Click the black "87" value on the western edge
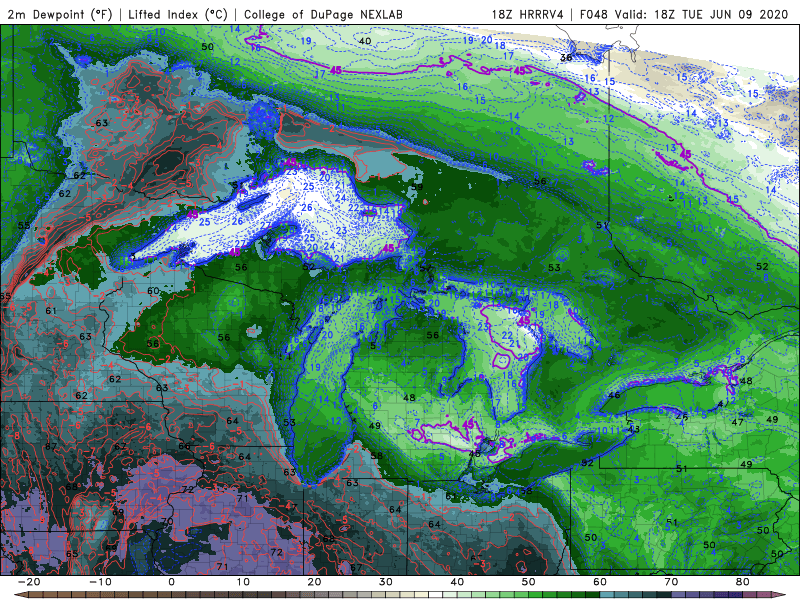 click(x=51, y=446)
